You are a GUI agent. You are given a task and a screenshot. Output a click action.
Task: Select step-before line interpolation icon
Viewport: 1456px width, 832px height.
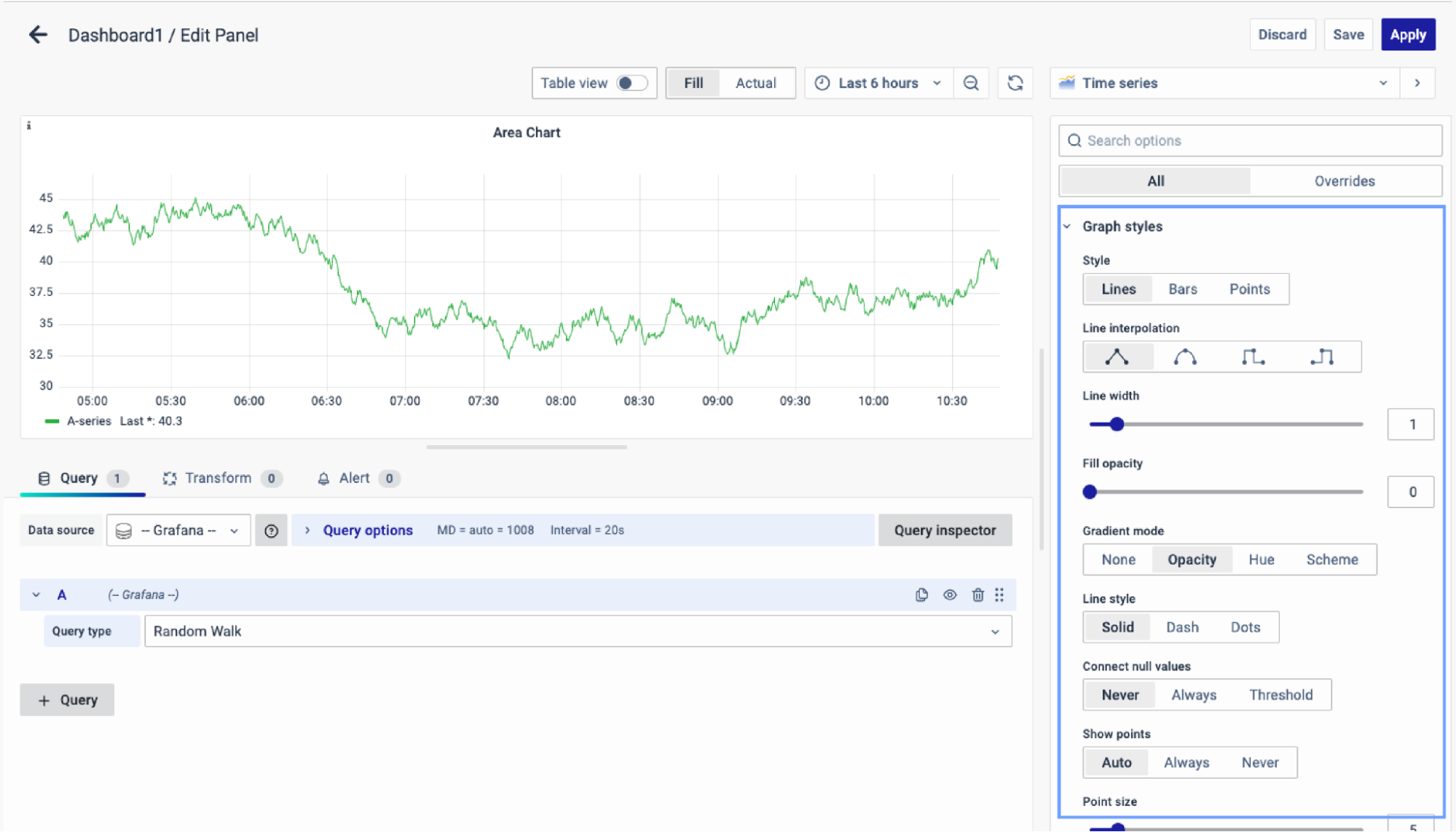(x=1253, y=357)
